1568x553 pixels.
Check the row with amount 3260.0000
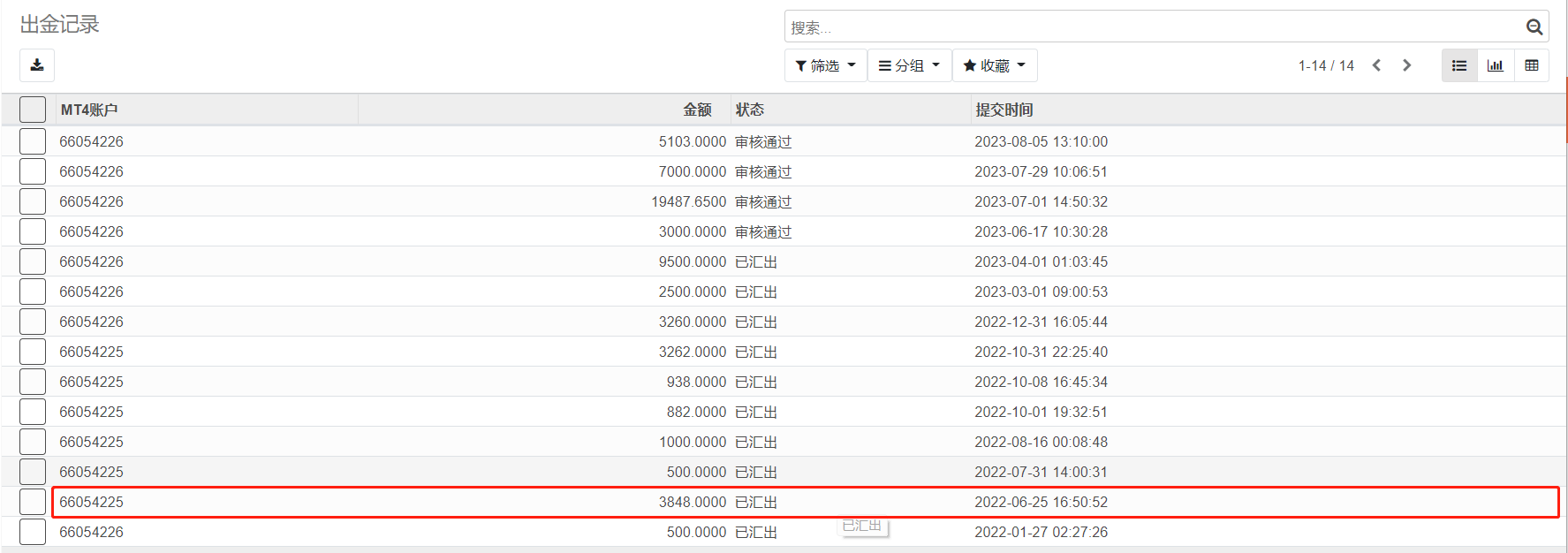(x=33, y=322)
